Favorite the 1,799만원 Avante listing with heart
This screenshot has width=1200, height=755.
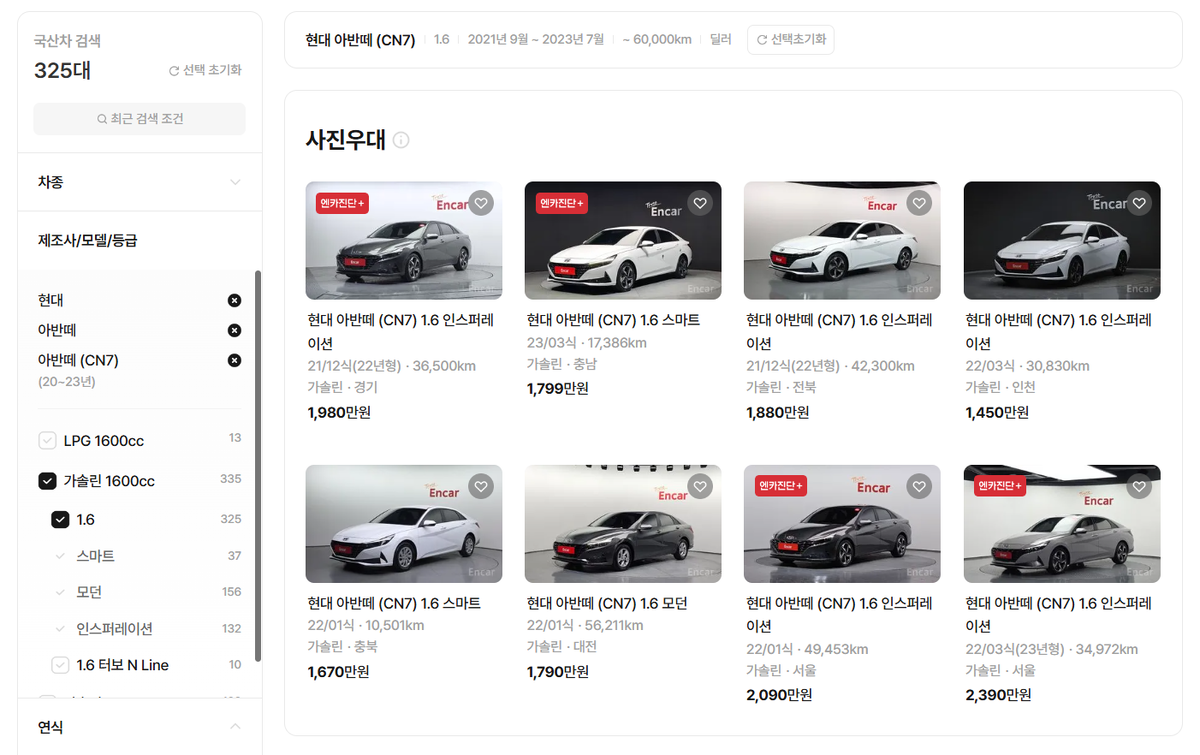[700, 203]
